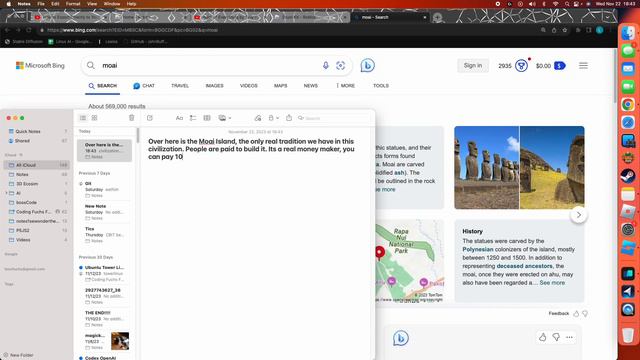Switch to the Bing MAPS tab
The image size is (640, 360).
tap(280, 86)
